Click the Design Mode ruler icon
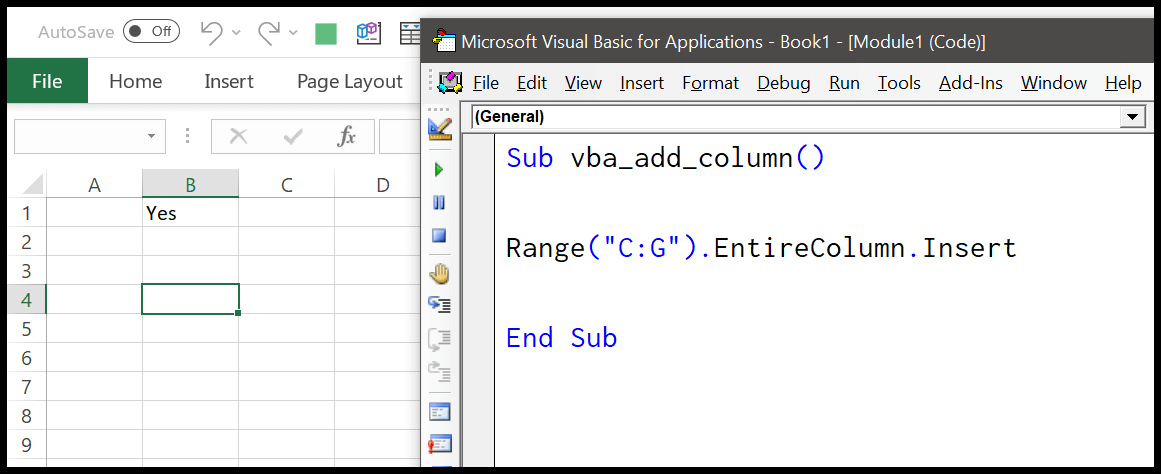This screenshot has height=474, width=1161. point(439,127)
